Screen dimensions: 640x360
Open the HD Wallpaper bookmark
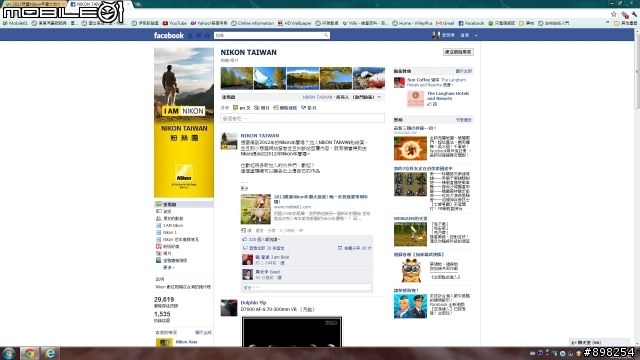coord(294,23)
